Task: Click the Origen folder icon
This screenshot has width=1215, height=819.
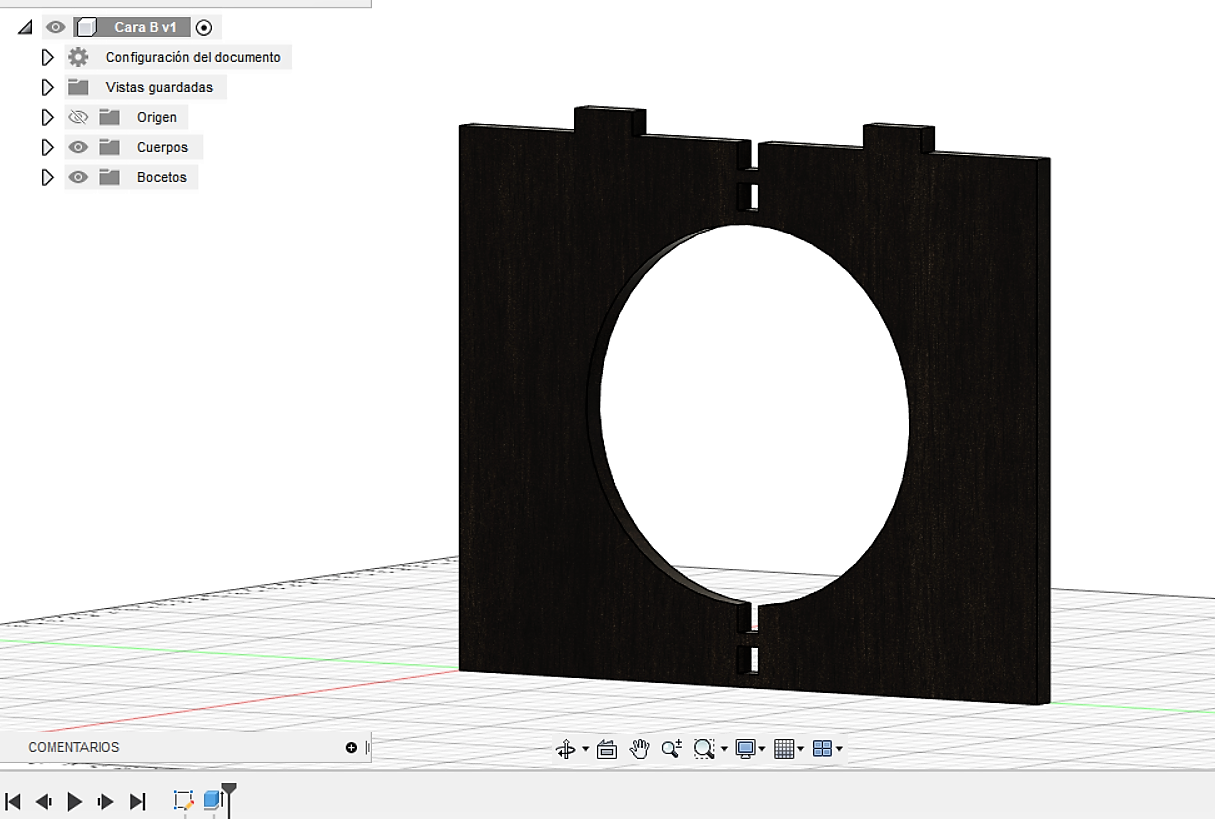Action: (109, 117)
